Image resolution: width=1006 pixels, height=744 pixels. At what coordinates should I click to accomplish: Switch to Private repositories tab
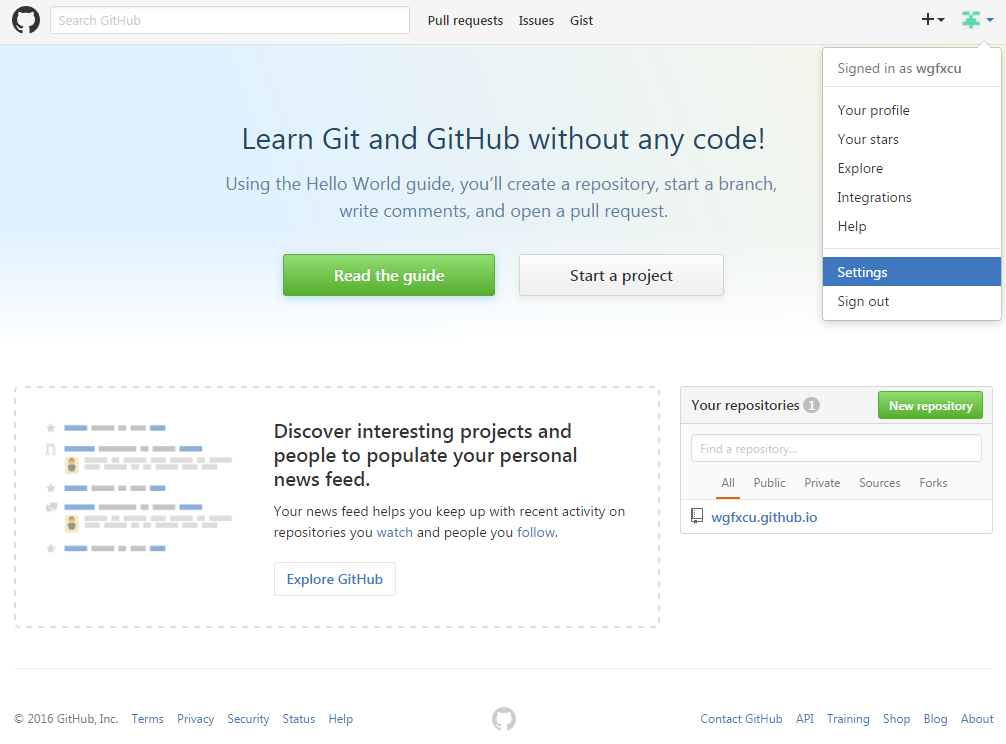pyautogui.click(x=822, y=483)
